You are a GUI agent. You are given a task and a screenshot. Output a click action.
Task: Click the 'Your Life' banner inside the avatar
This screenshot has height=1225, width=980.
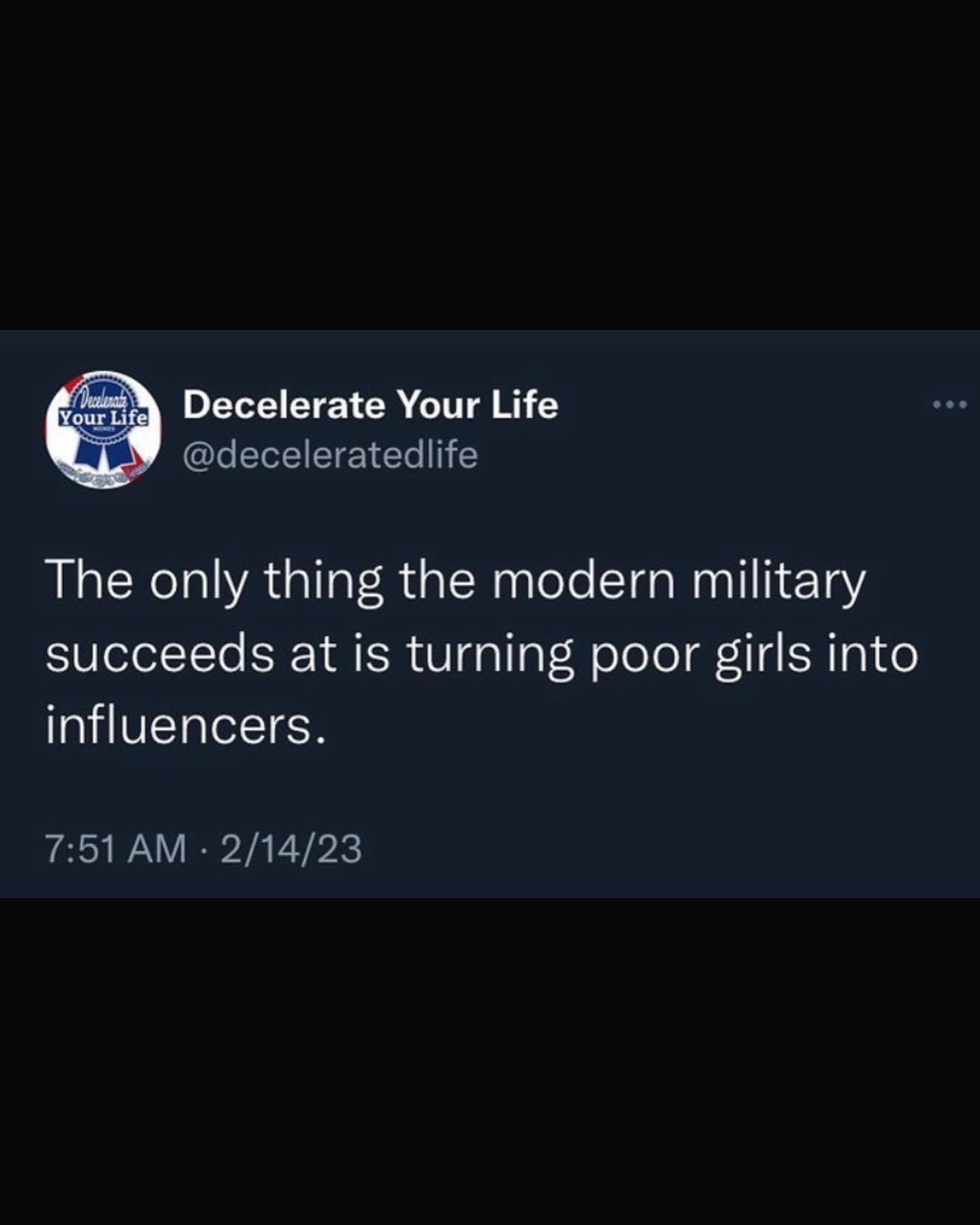[103, 416]
